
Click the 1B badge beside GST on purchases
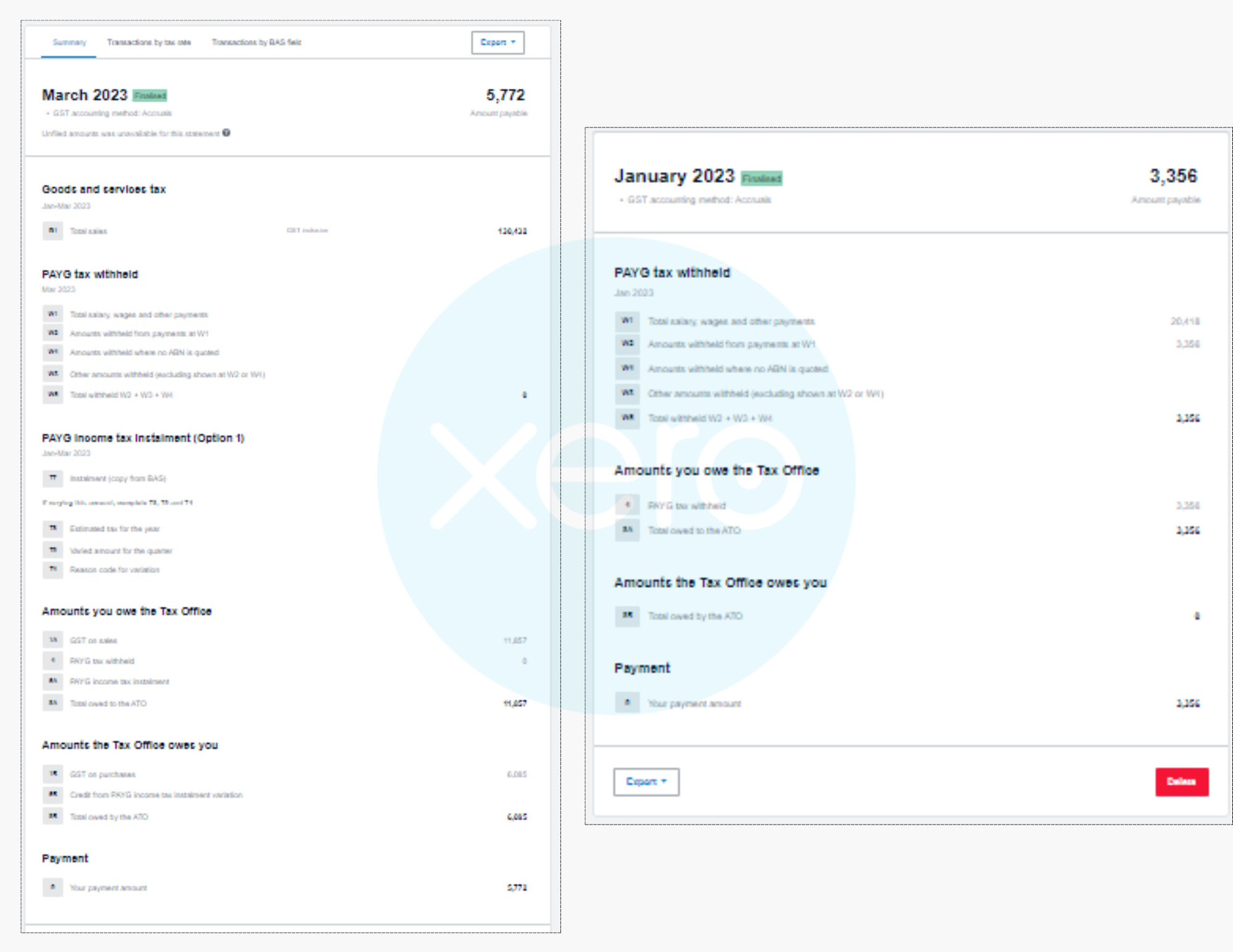click(52, 773)
